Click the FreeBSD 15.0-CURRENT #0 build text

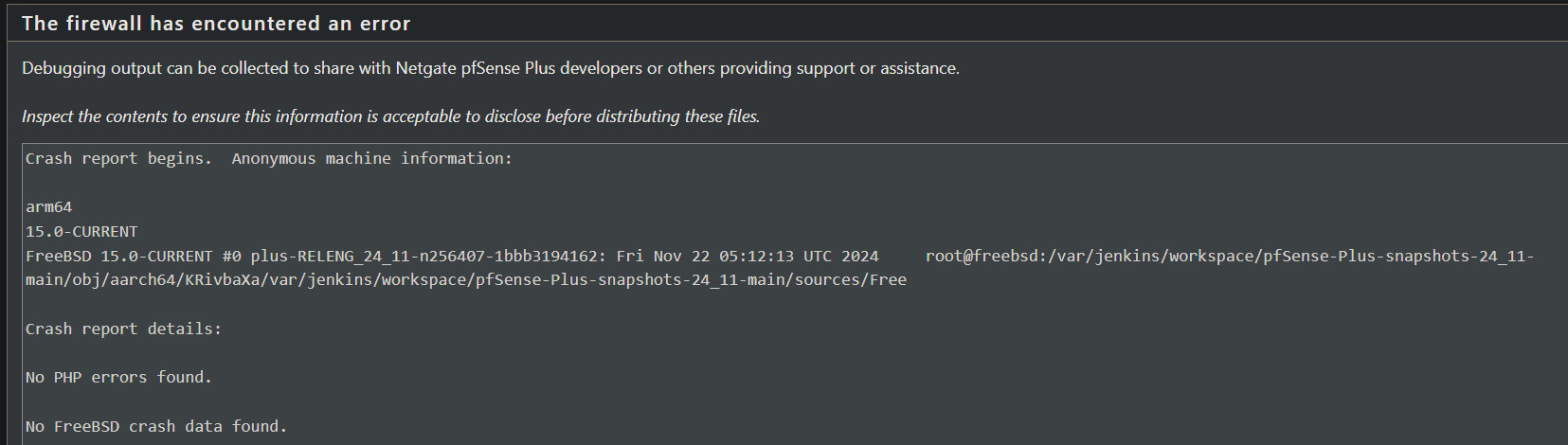[134, 256]
